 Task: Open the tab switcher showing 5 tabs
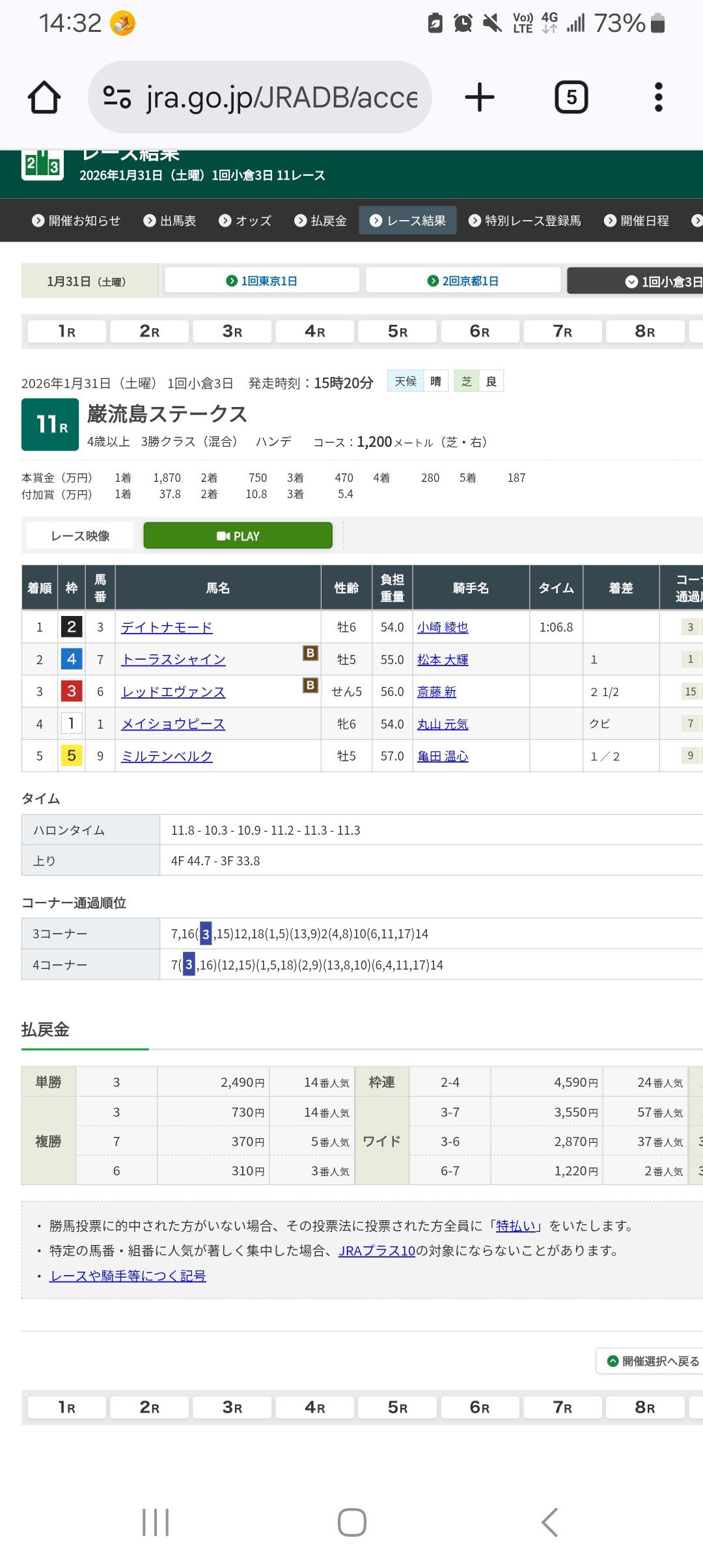(x=571, y=98)
